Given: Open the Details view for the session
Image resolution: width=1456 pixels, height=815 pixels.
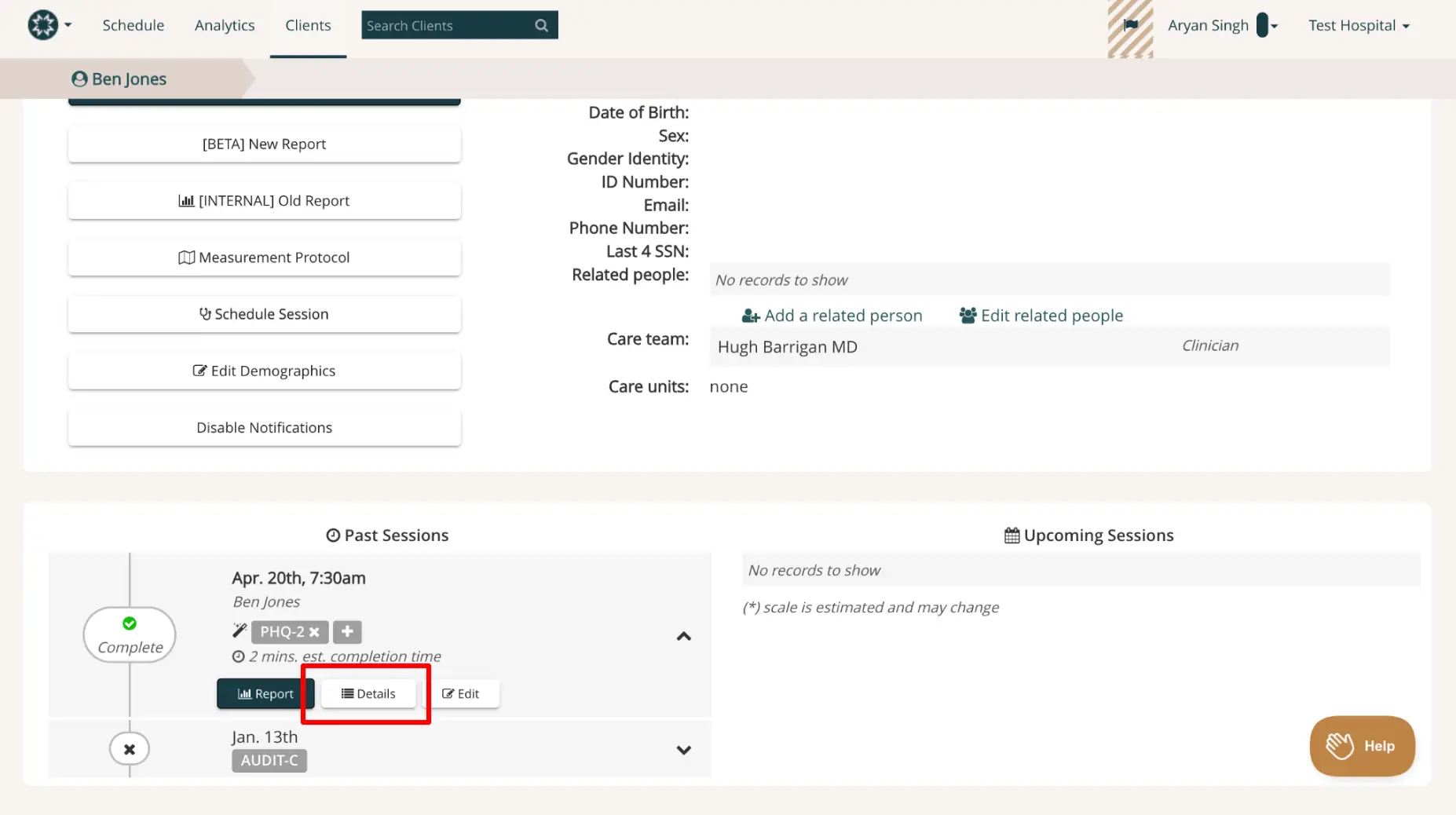Looking at the screenshot, I should (x=368, y=693).
